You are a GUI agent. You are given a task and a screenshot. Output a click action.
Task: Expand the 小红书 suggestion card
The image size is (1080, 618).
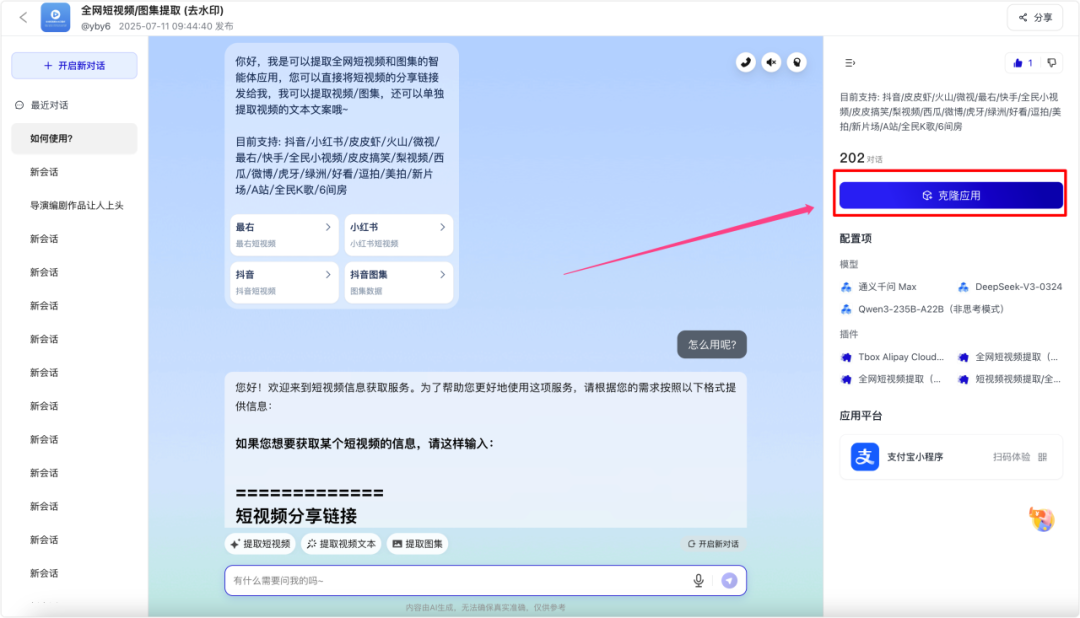(x=398, y=234)
